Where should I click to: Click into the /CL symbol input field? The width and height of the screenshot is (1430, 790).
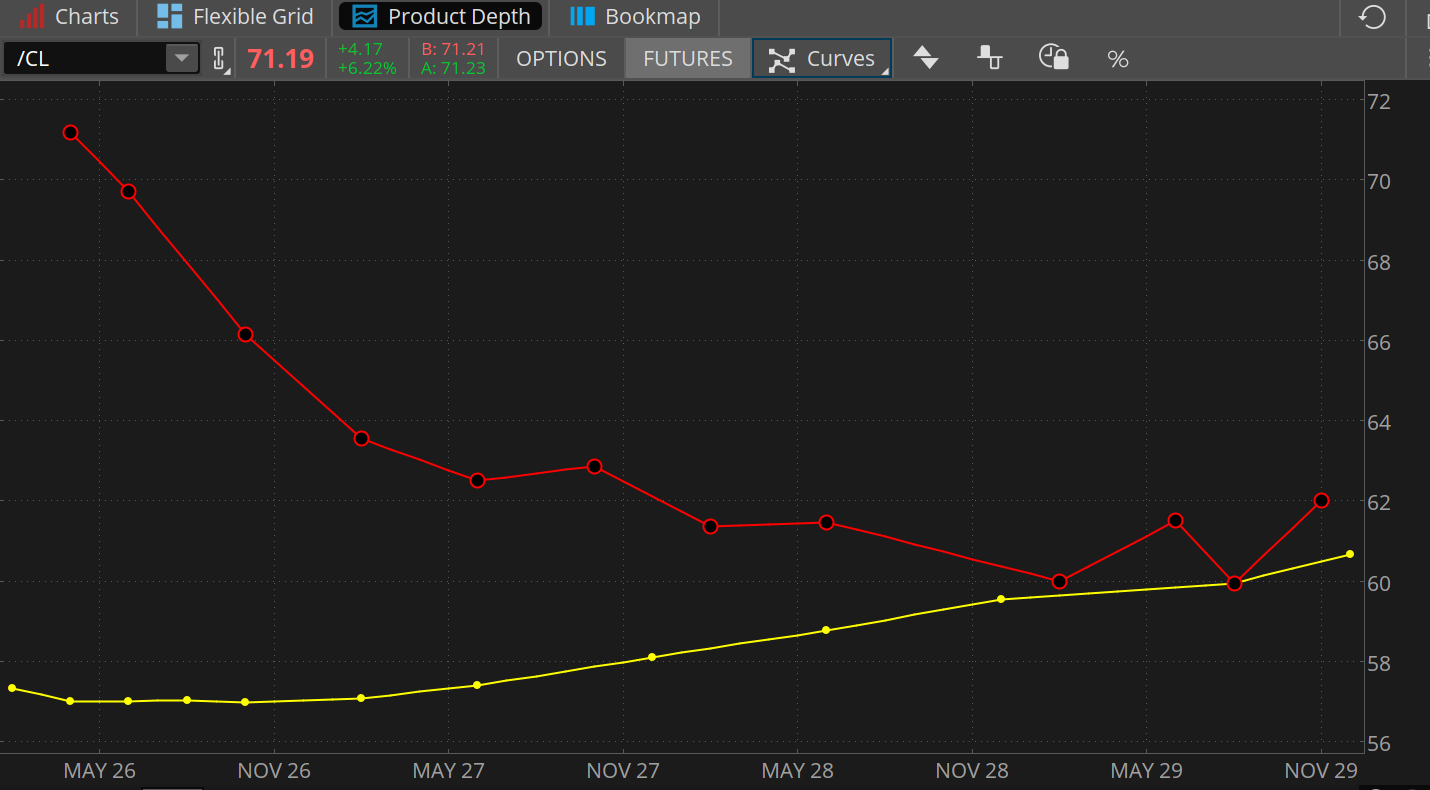85,59
